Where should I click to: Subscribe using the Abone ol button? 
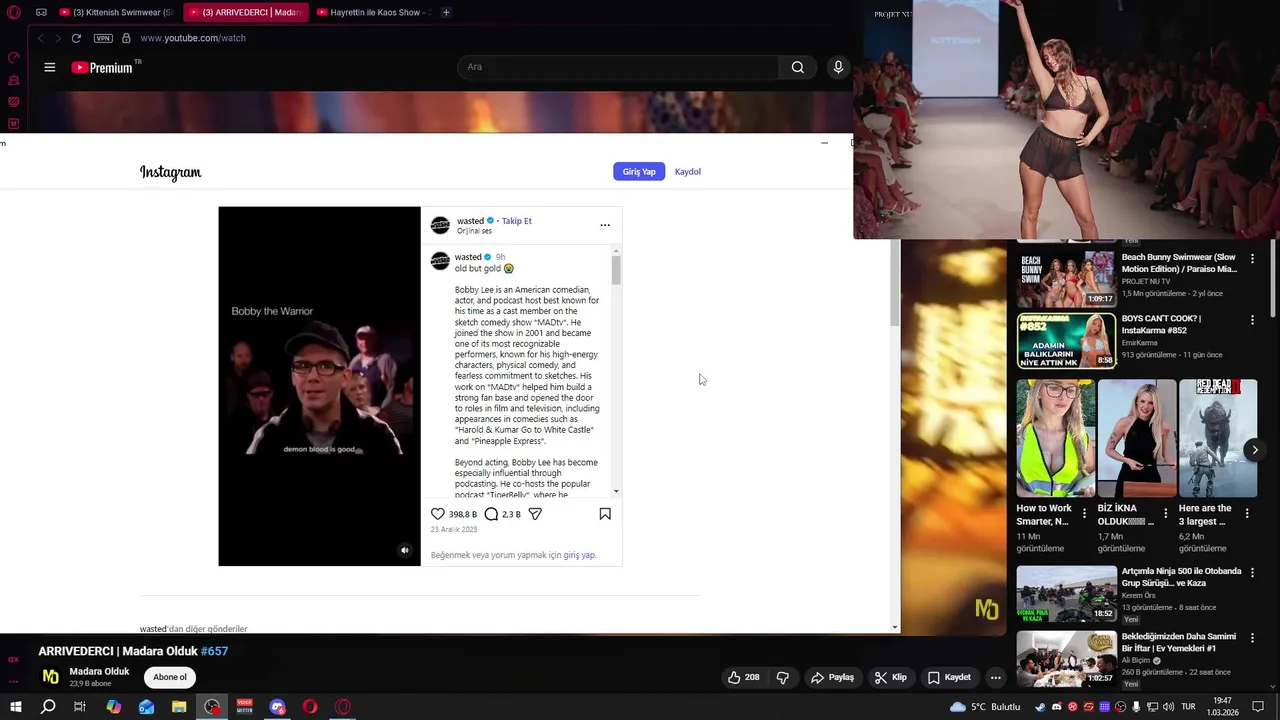pyautogui.click(x=170, y=677)
